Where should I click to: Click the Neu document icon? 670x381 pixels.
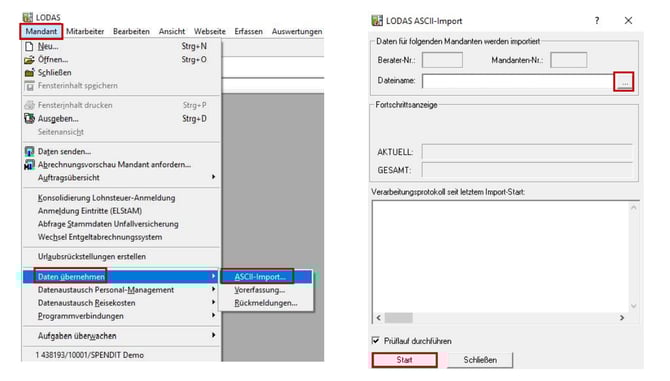(x=29, y=46)
